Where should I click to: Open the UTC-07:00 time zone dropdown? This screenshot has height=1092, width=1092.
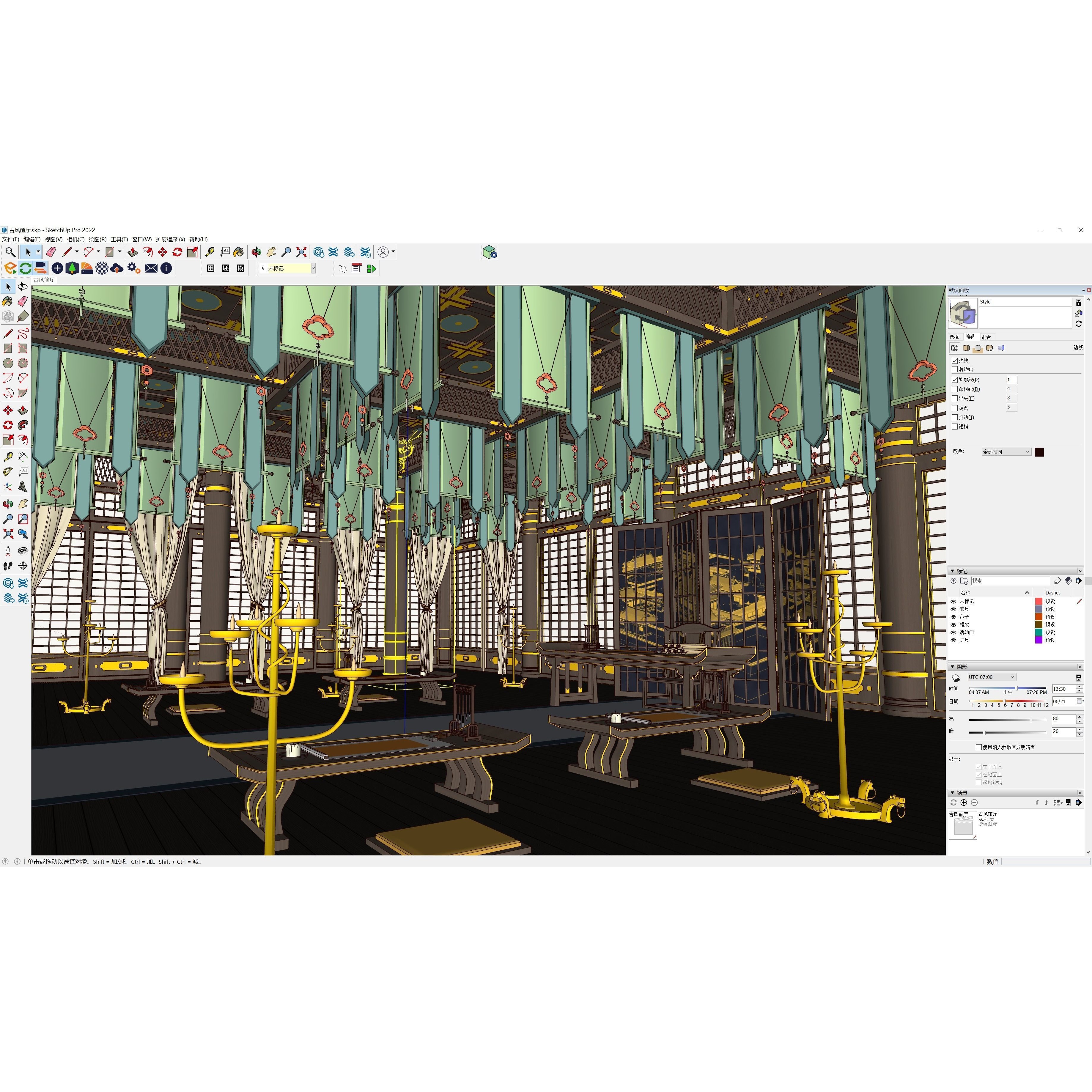click(992, 677)
